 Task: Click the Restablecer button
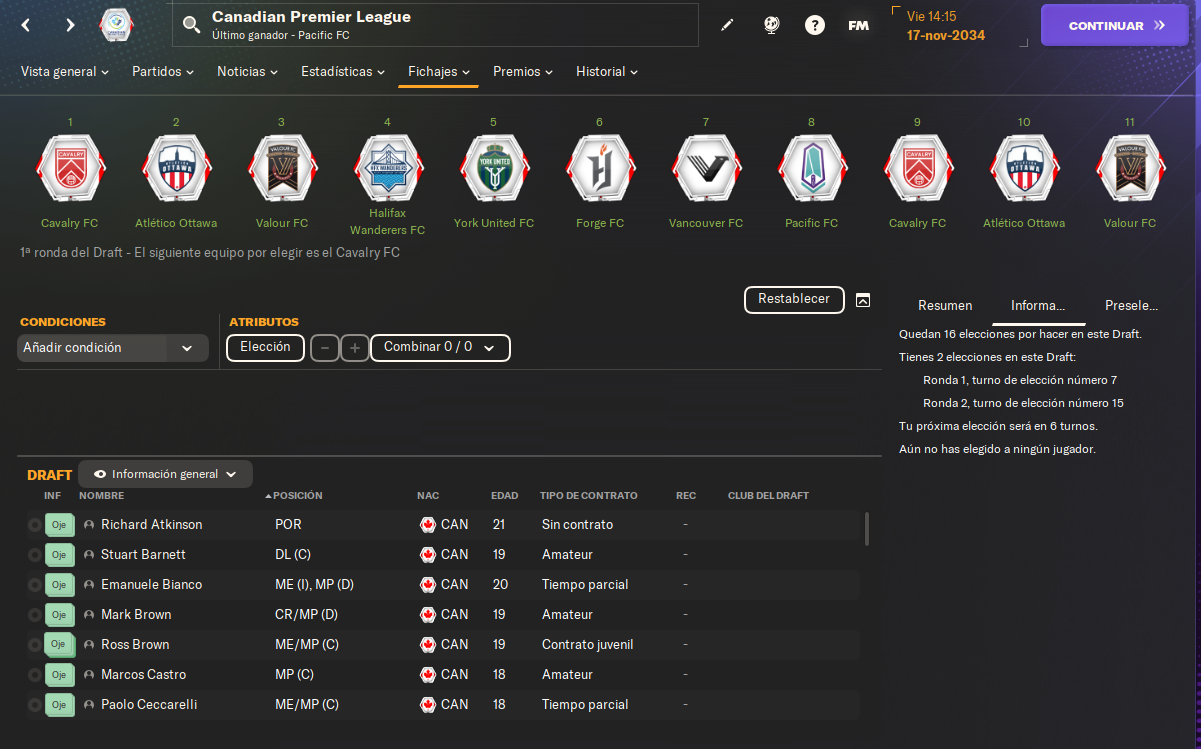794,299
